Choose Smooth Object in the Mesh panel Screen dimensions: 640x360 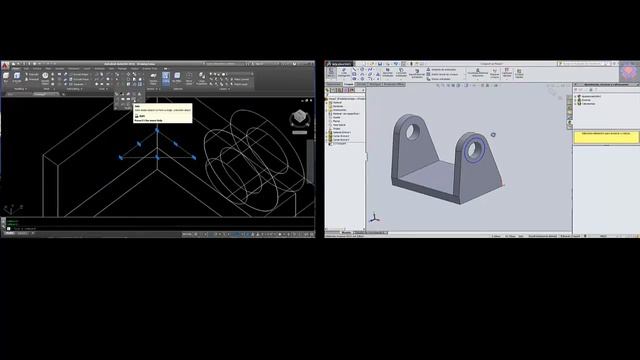[45, 78]
